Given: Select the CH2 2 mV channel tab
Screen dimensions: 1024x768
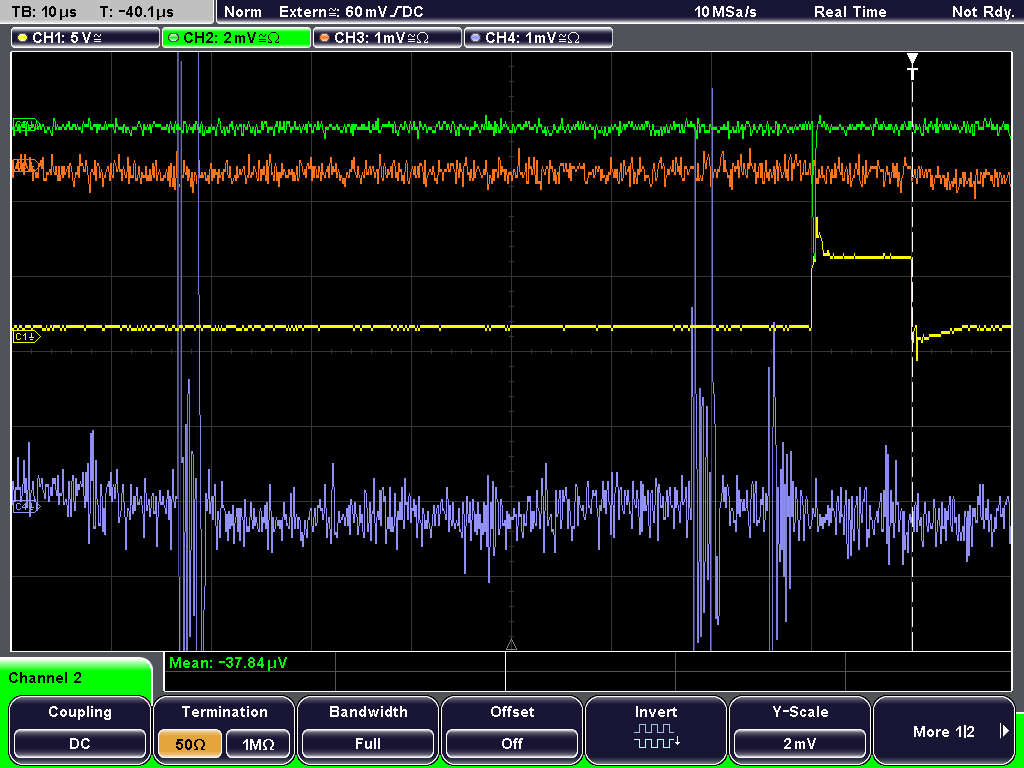Looking at the screenshot, I should click(236, 38).
